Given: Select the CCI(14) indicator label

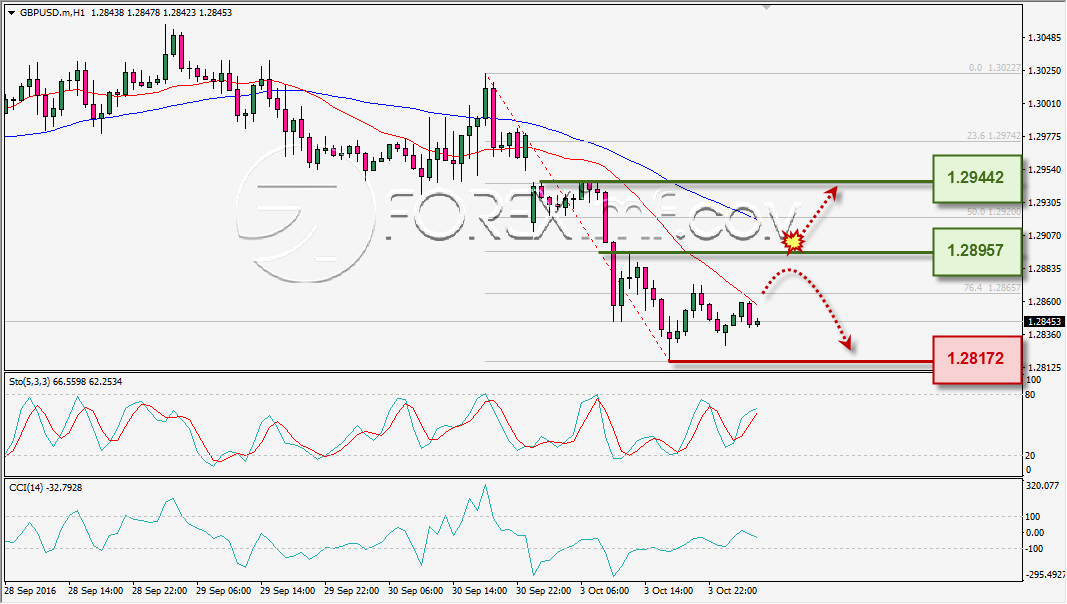Looking at the screenshot, I should pyautogui.click(x=46, y=488).
